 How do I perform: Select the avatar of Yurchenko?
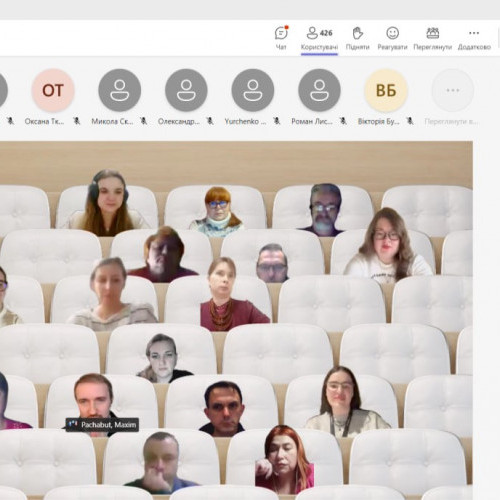tap(253, 90)
